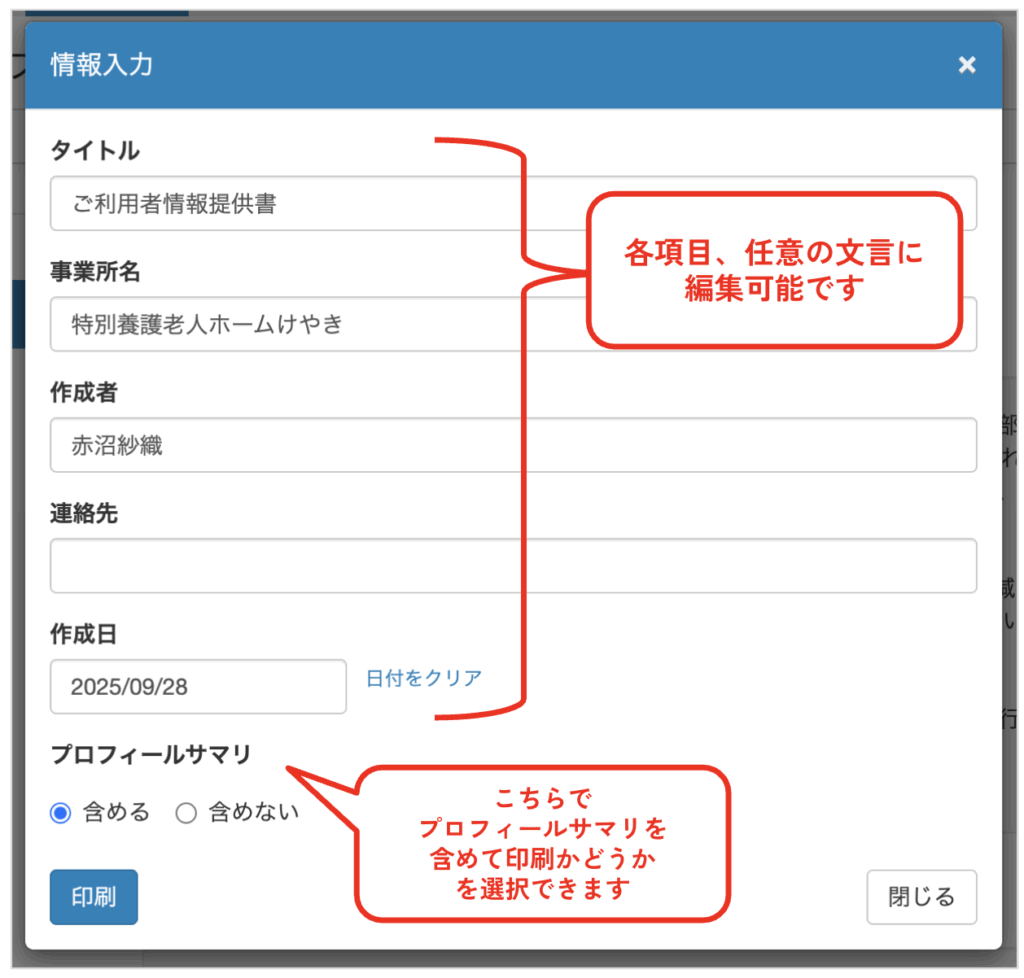The width and height of the screenshot is (1024, 978).
Task: Click the 作成日 label
Action: 84,634
